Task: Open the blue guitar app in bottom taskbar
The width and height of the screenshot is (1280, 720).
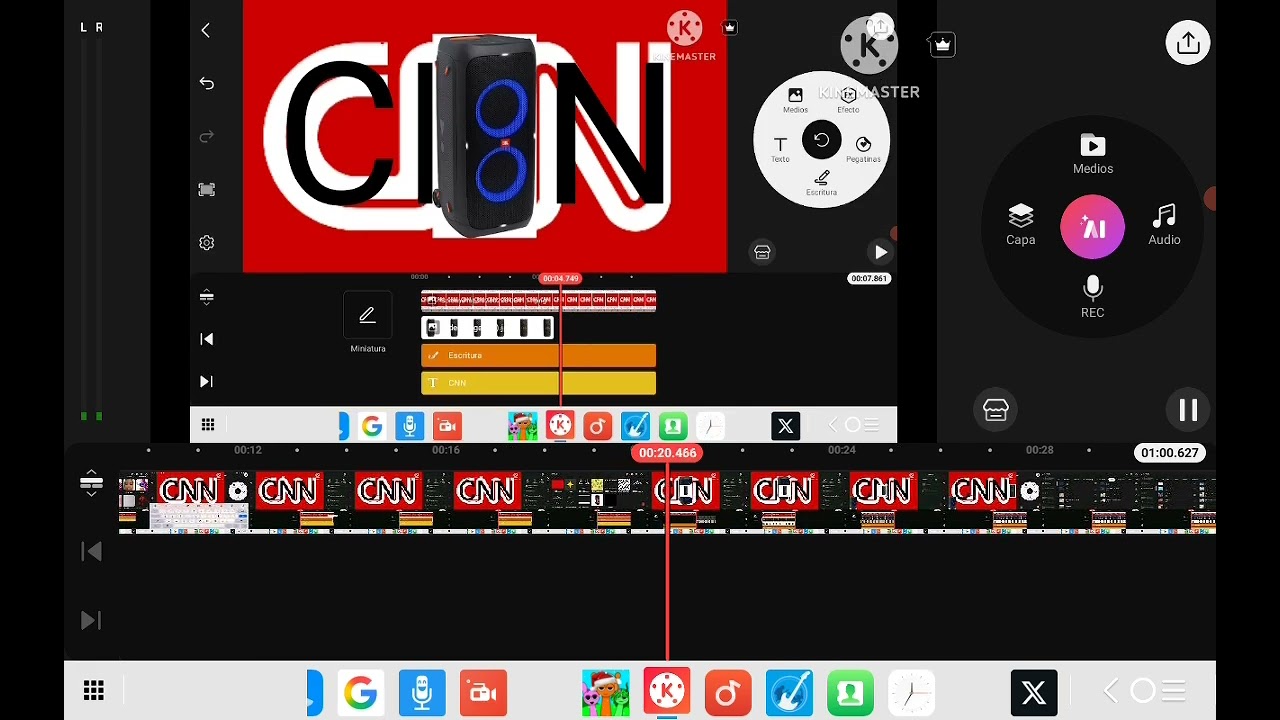Action: tap(789, 692)
